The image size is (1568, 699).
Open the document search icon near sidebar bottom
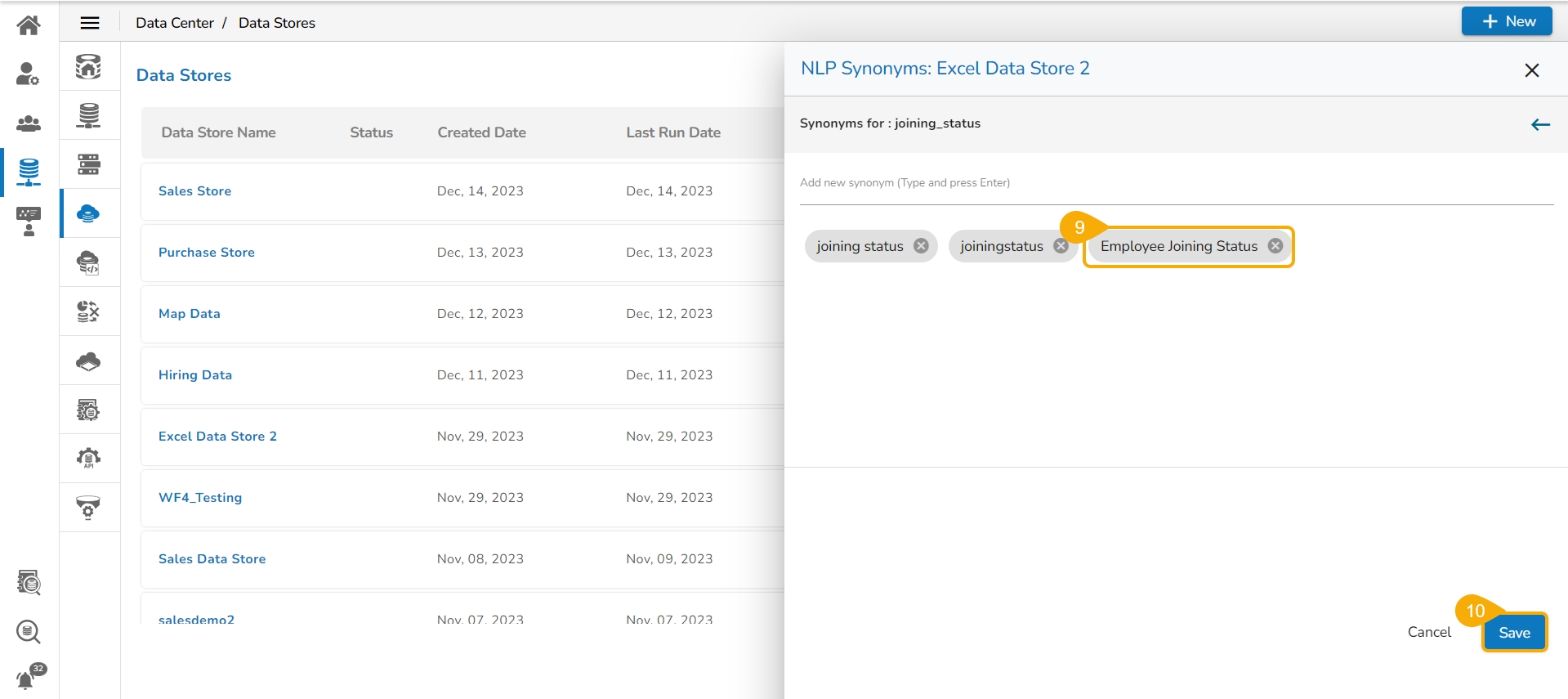tap(29, 582)
